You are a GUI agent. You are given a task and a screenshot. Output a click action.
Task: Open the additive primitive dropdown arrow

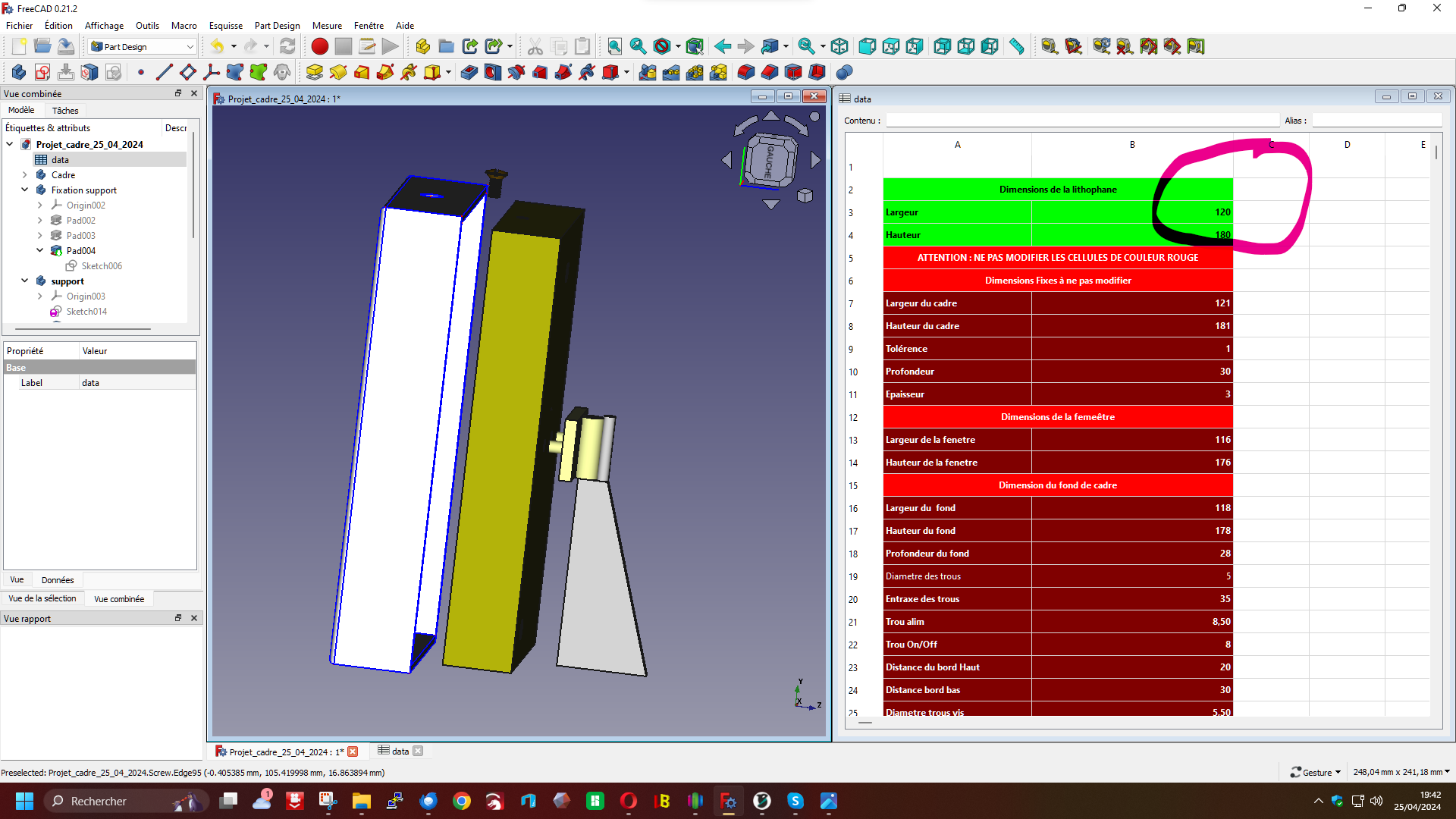[448, 72]
